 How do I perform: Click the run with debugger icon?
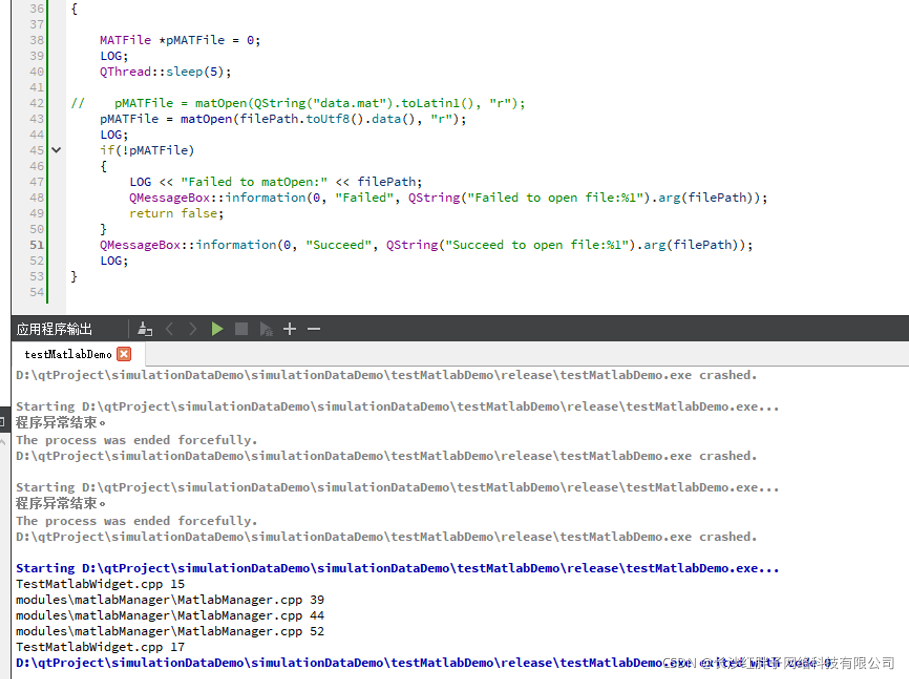pos(266,329)
